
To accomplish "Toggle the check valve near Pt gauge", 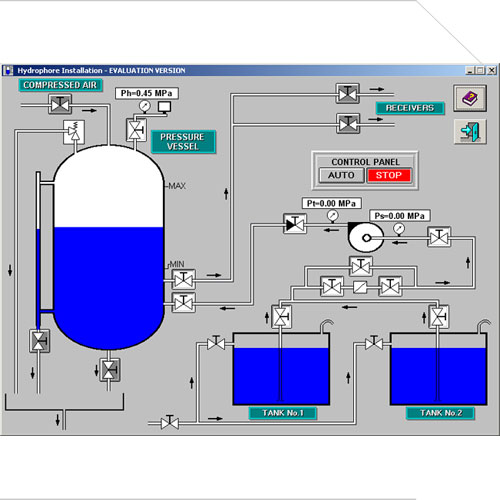I will (x=295, y=224).
